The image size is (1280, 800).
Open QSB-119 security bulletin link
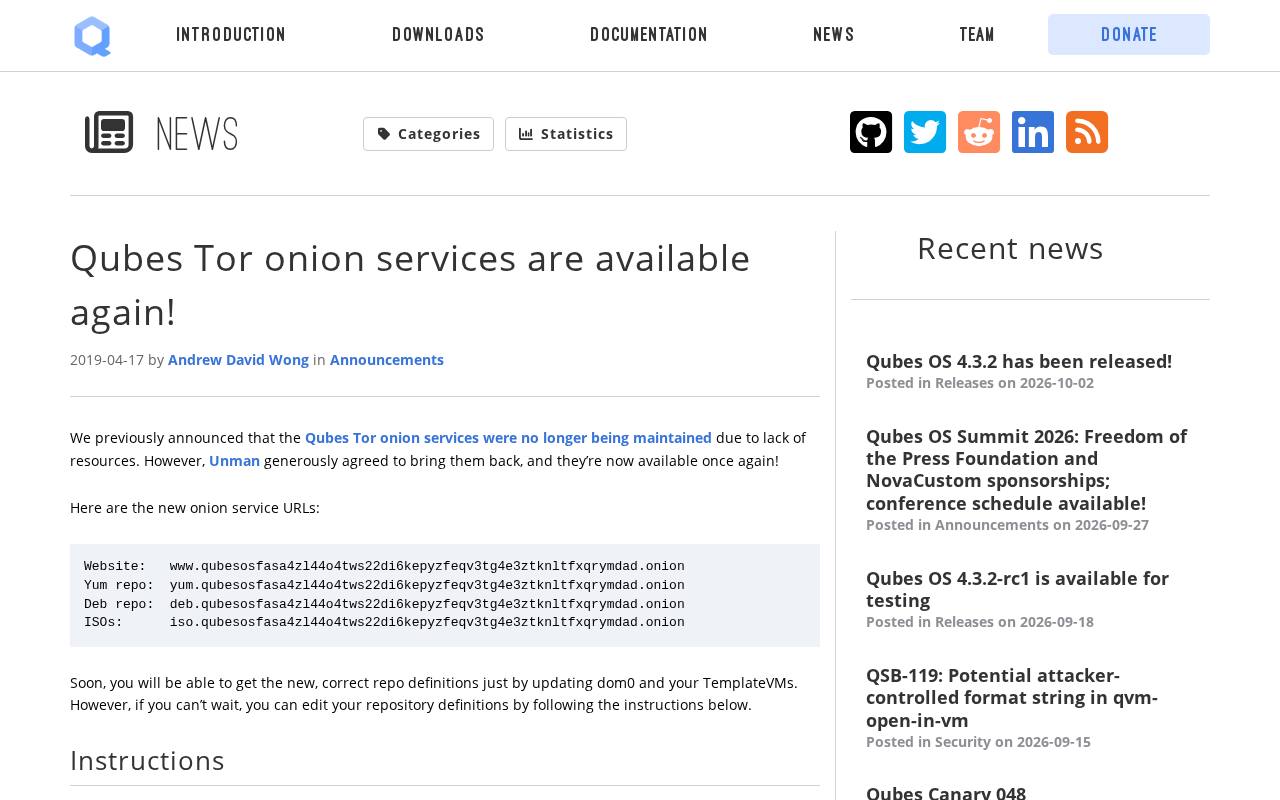pyautogui.click(x=1012, y=698)
